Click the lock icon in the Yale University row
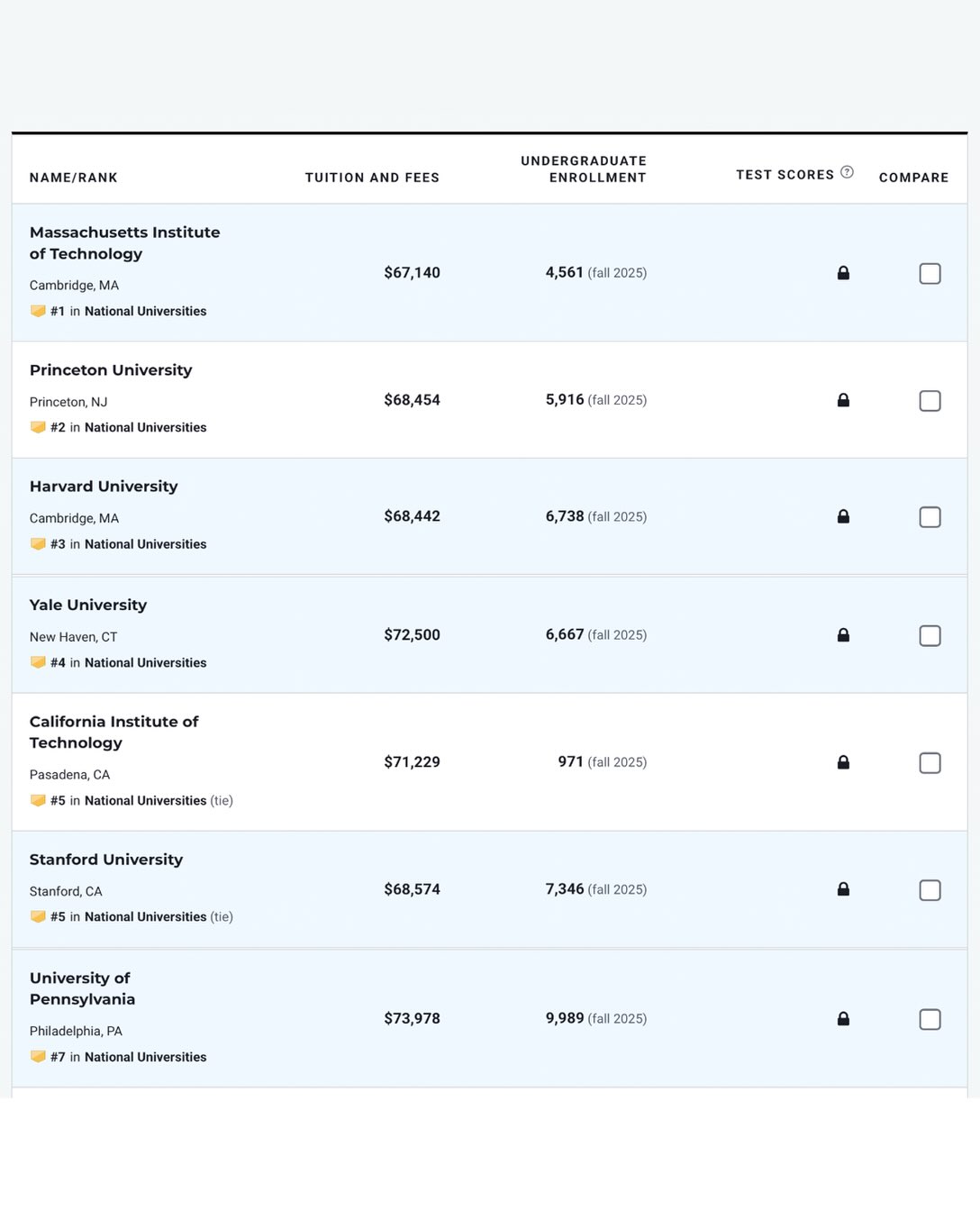The width and height of the screenshot is (980, 1211). [x=843, y=635]
